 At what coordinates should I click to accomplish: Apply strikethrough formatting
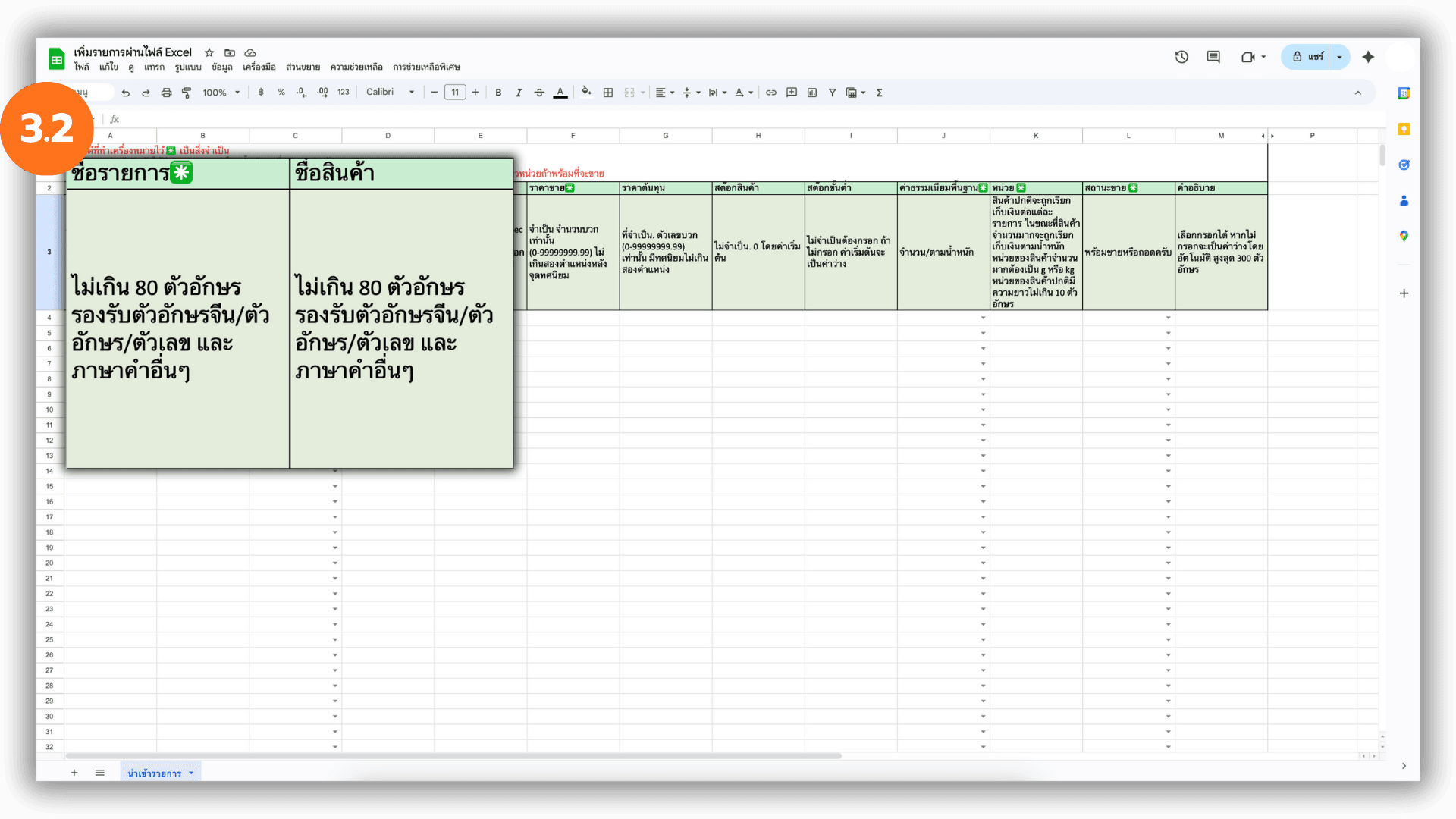539,93
